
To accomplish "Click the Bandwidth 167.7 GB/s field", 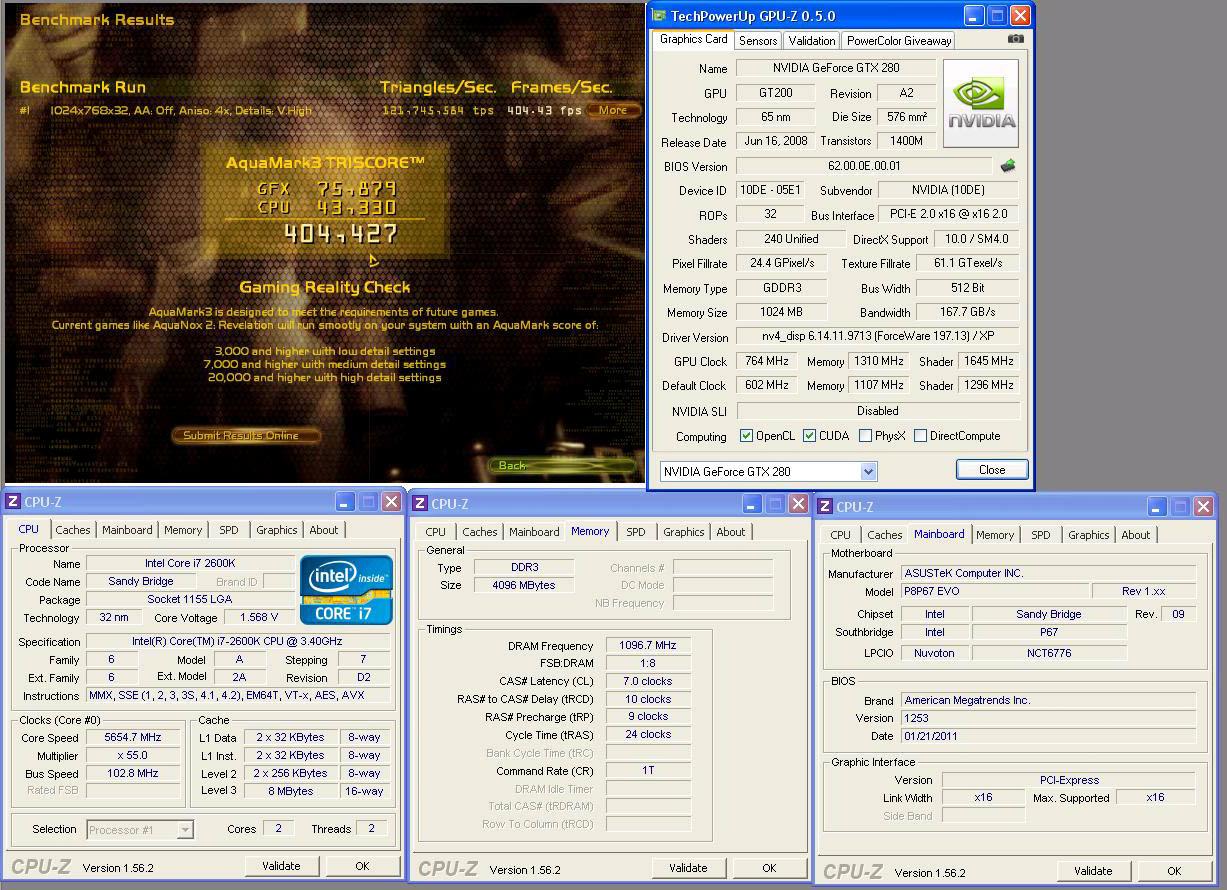I will click(967, 312).
